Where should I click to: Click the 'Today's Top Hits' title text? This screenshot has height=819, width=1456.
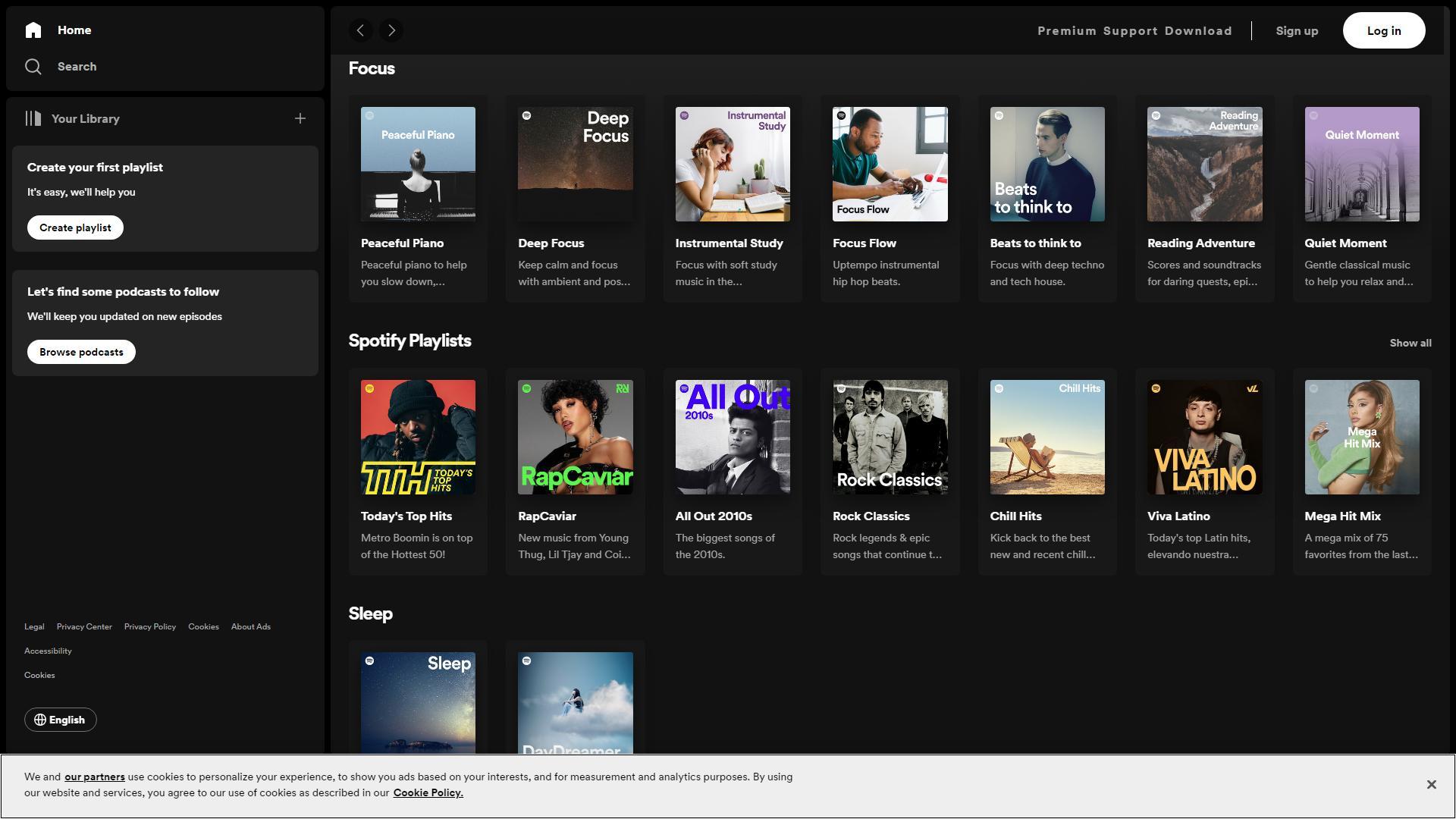406,516
